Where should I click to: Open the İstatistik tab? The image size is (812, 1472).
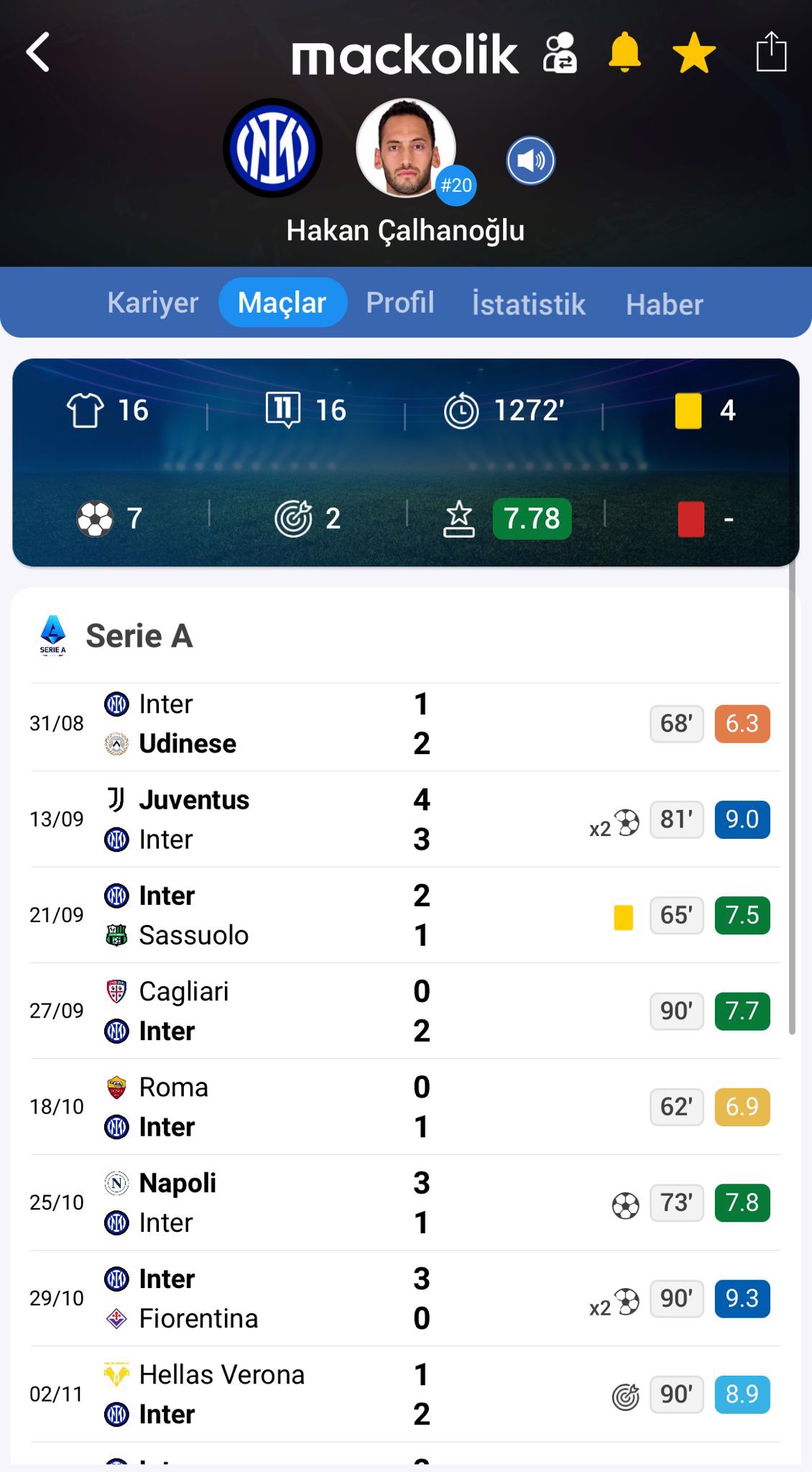(528, 304)
